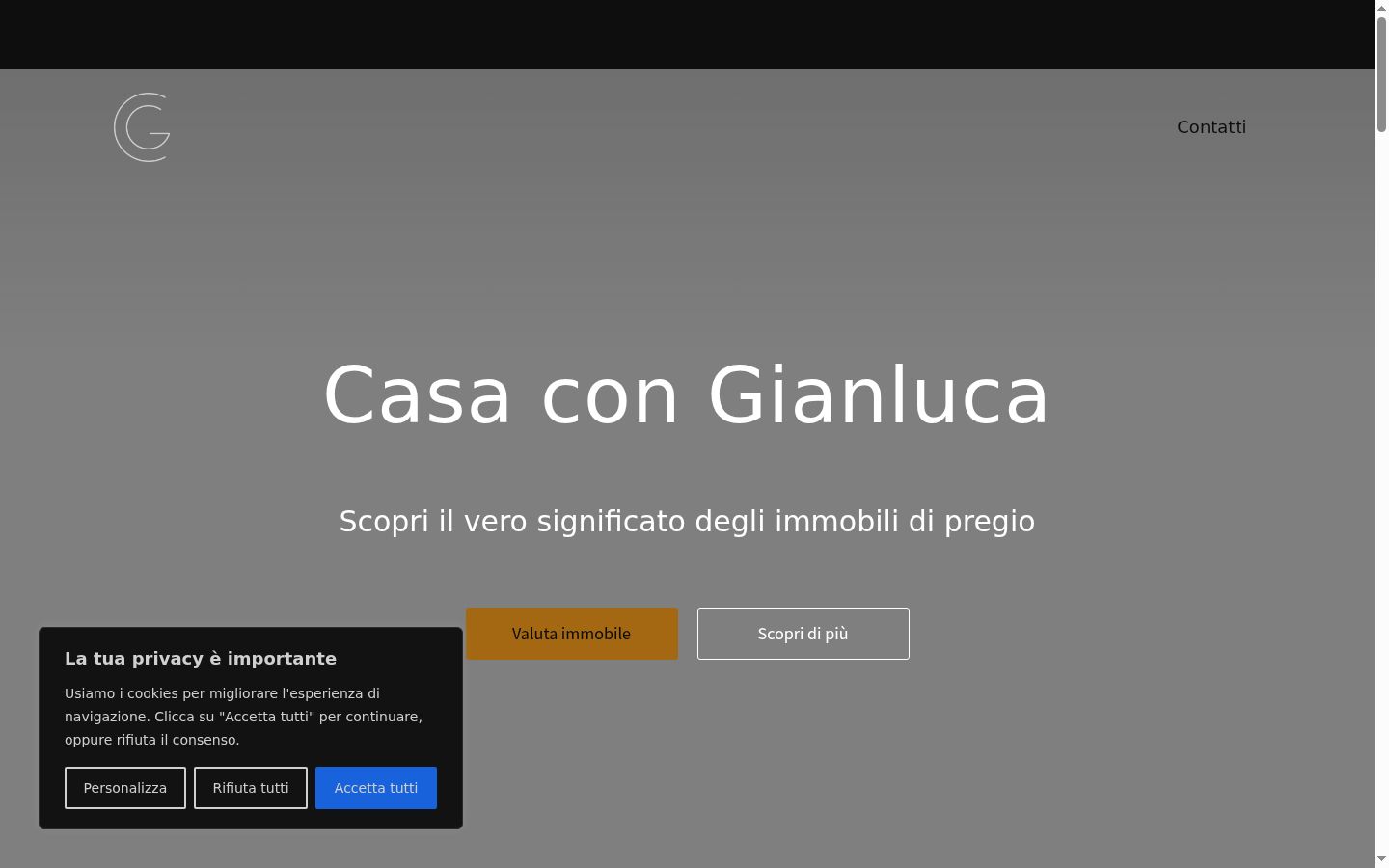1389x868 pixels.
Task: Click the scrollbar up arrow
Action: click(1381, 7)
